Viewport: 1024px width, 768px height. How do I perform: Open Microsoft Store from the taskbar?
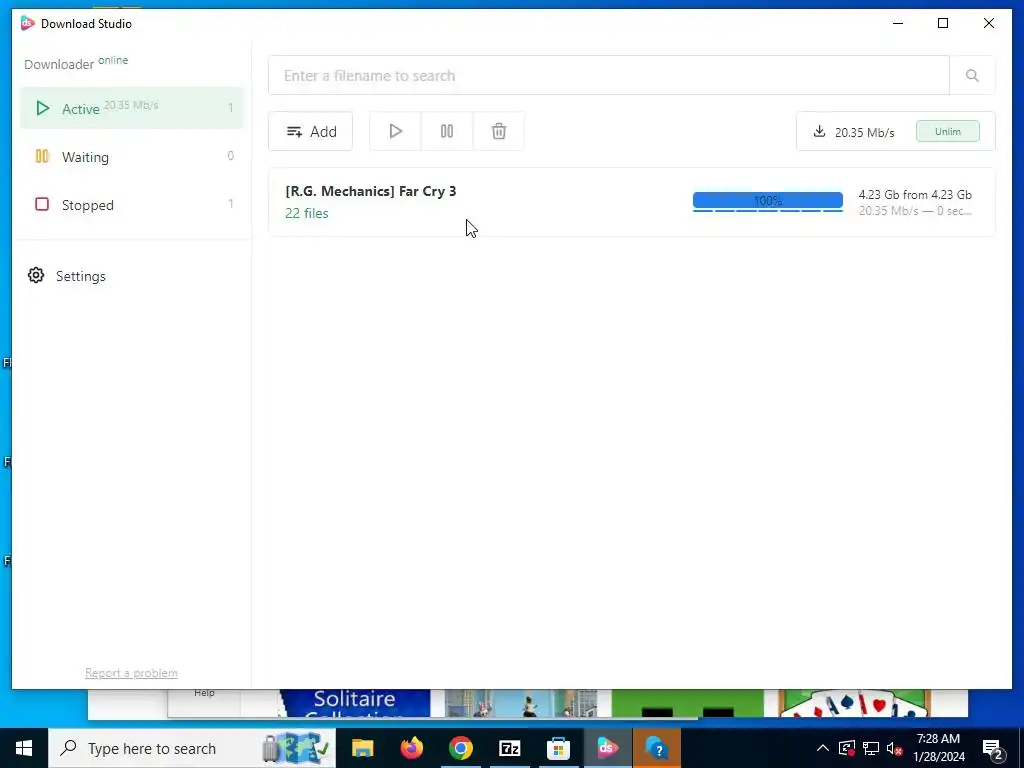click(558, 748)
